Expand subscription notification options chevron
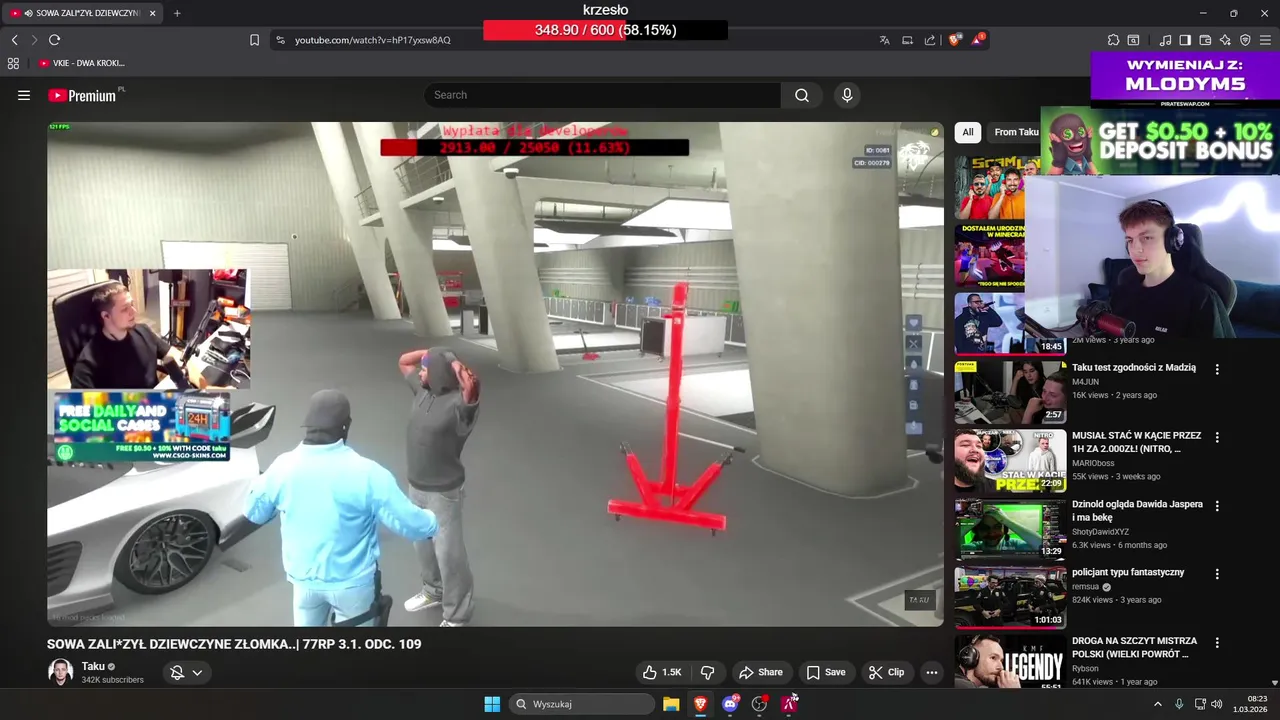Image resolution: width=1280 pixels, height=720 pixels. pos(197,672)
